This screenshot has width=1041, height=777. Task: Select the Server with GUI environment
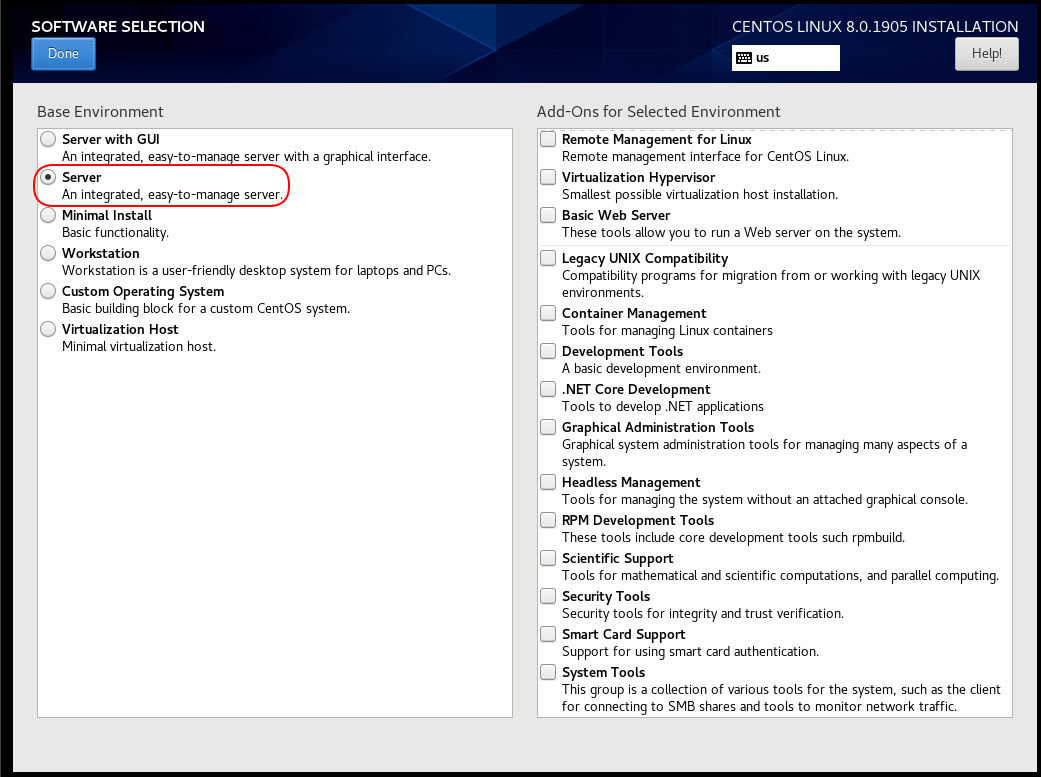click(47, 139)
